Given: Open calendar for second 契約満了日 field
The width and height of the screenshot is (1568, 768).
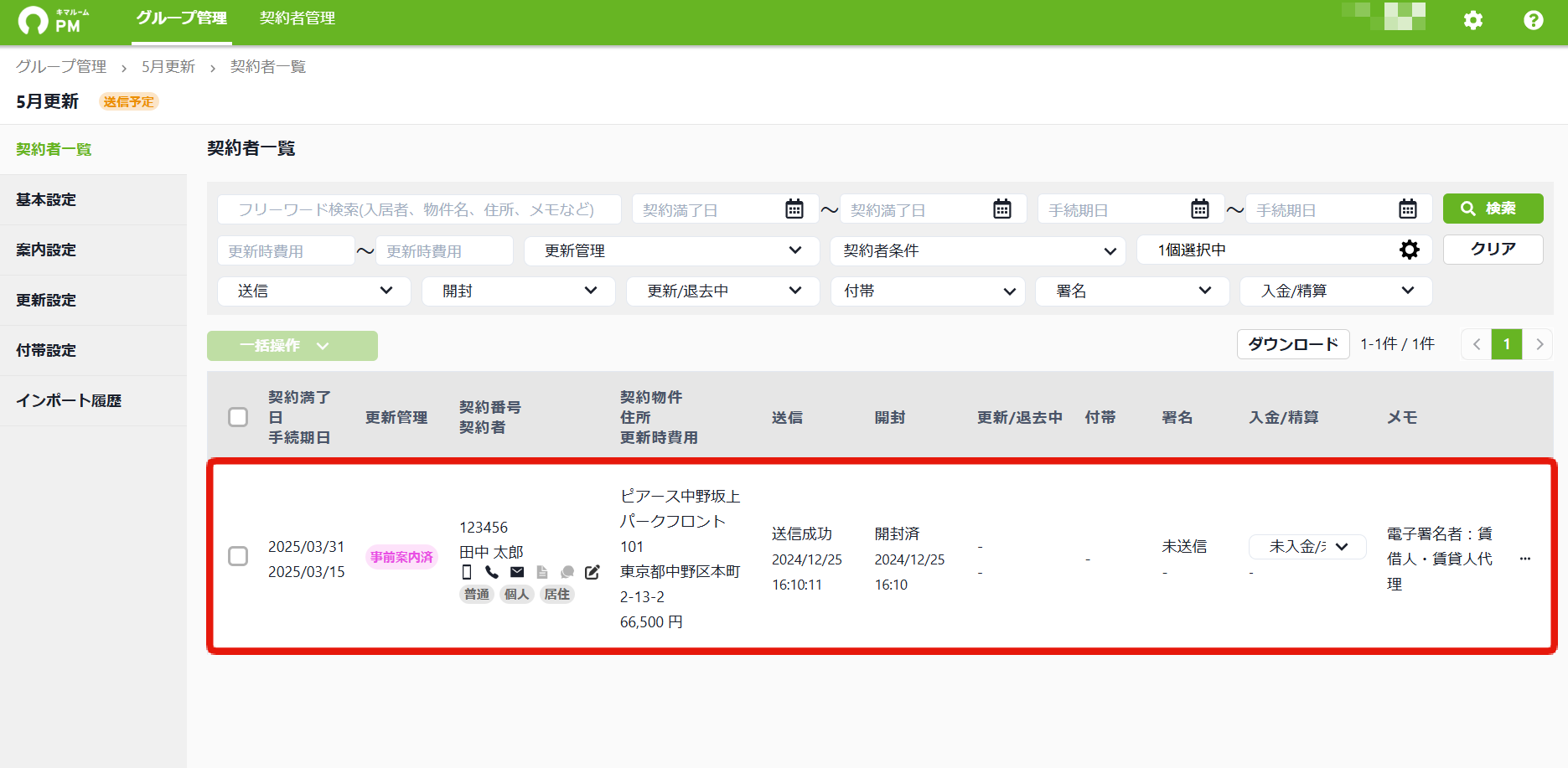Looking at the screenshot, I should [x=1002, y=209].
